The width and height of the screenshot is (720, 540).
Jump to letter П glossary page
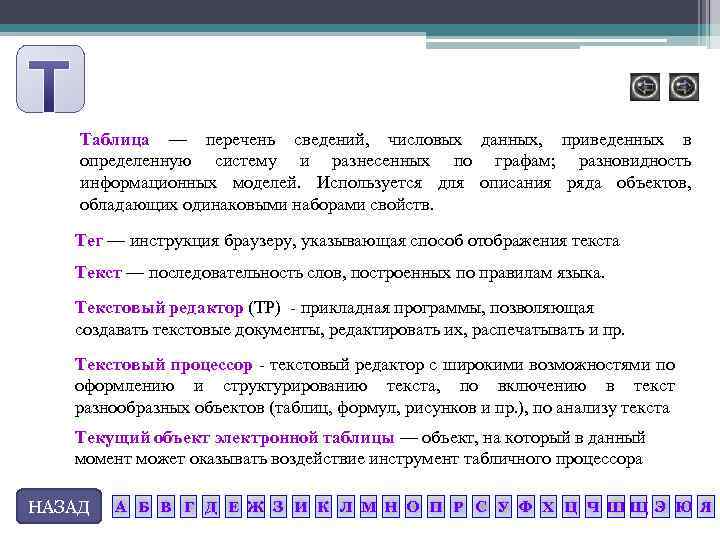pos(436,506)
